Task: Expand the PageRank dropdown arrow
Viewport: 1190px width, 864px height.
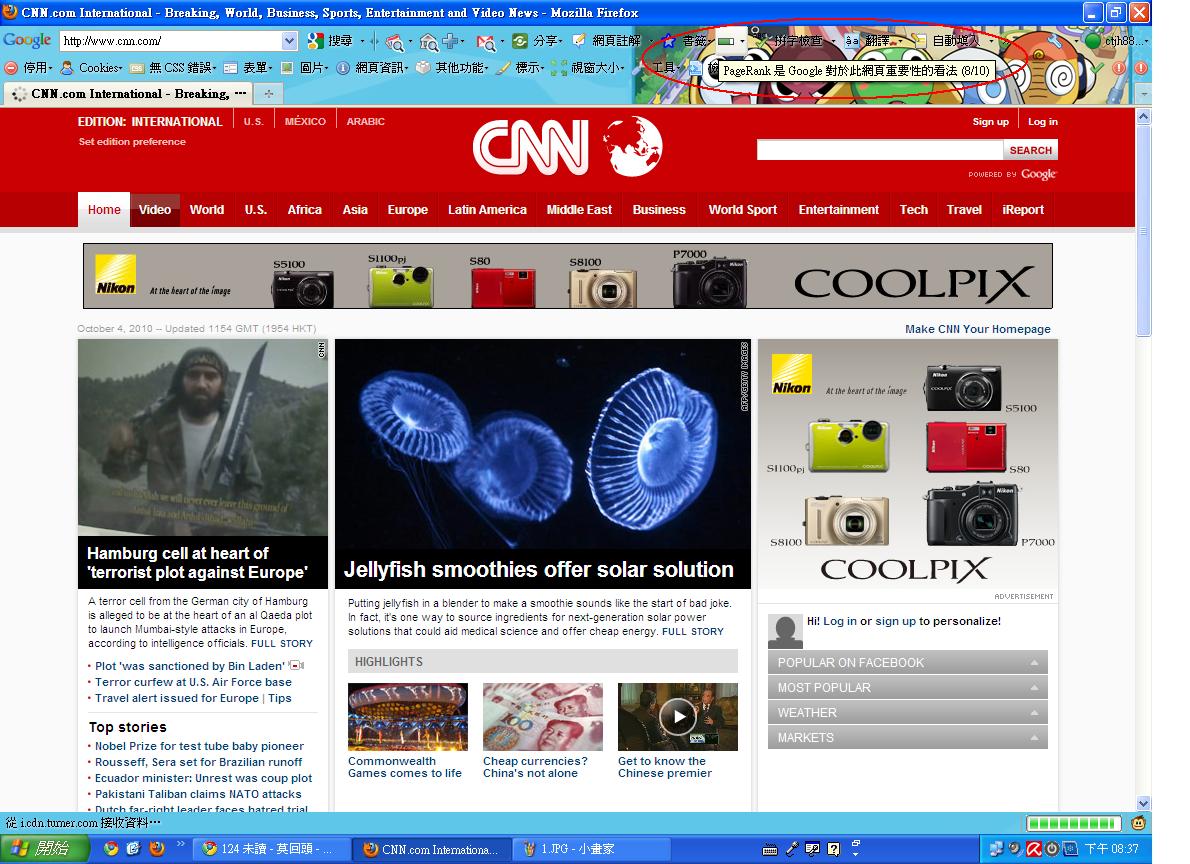Action: [x=742, y=41]
